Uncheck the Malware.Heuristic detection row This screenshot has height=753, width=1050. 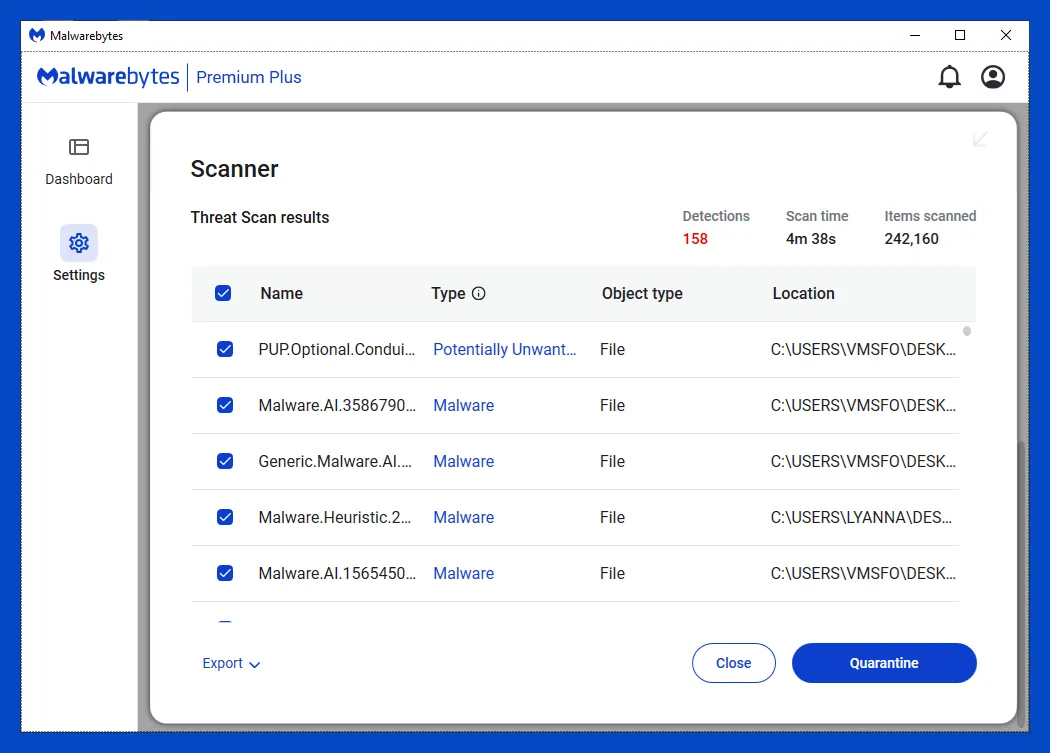point(225,518)
